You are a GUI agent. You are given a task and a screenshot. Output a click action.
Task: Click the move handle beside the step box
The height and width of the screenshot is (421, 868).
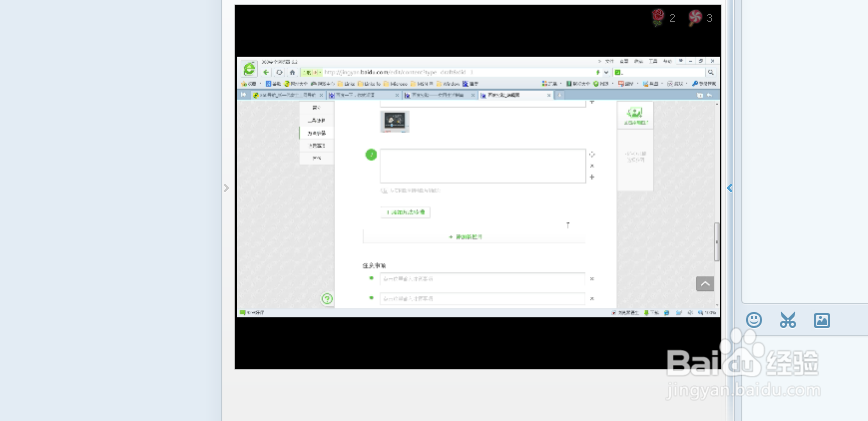pyautogui.click(x=592, y=154)
